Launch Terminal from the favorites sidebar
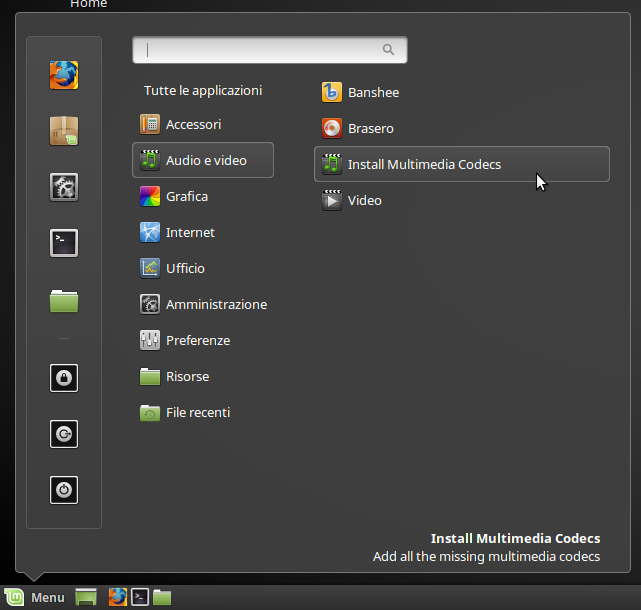Viewport: 641px width, 610px height. 64,242
